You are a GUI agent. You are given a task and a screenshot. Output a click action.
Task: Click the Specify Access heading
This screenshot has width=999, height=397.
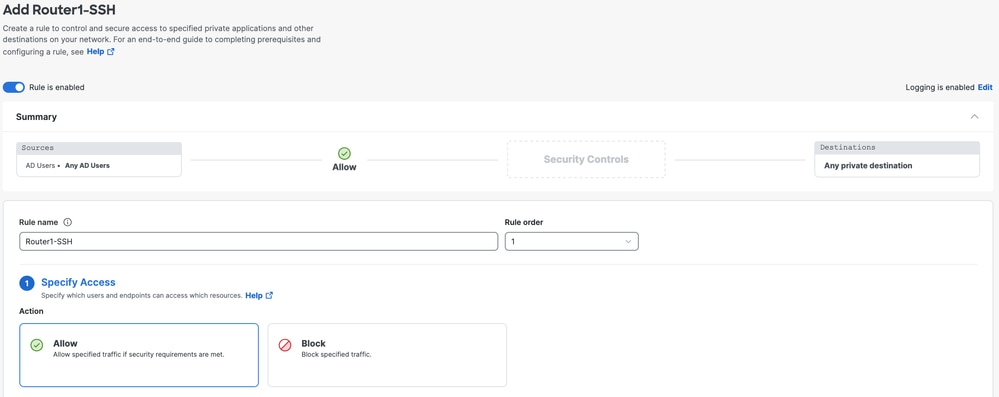(x=78, y=282)
